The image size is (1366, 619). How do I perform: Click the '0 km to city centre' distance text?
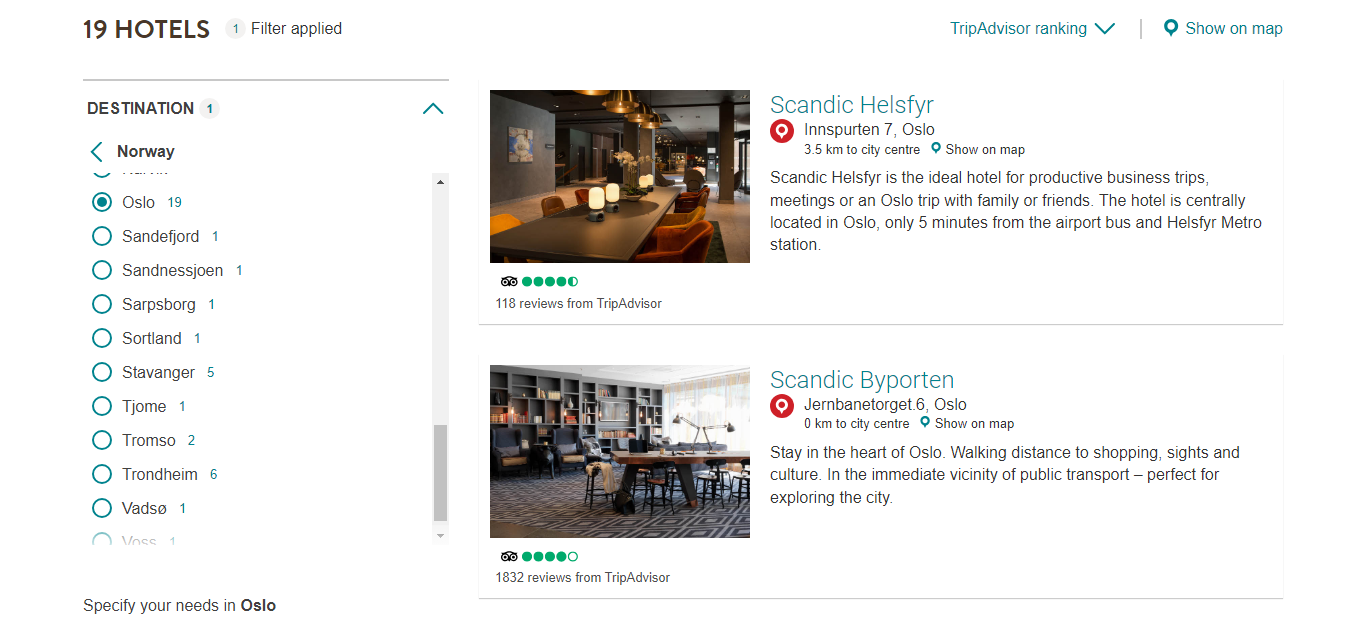pos(857,423)
